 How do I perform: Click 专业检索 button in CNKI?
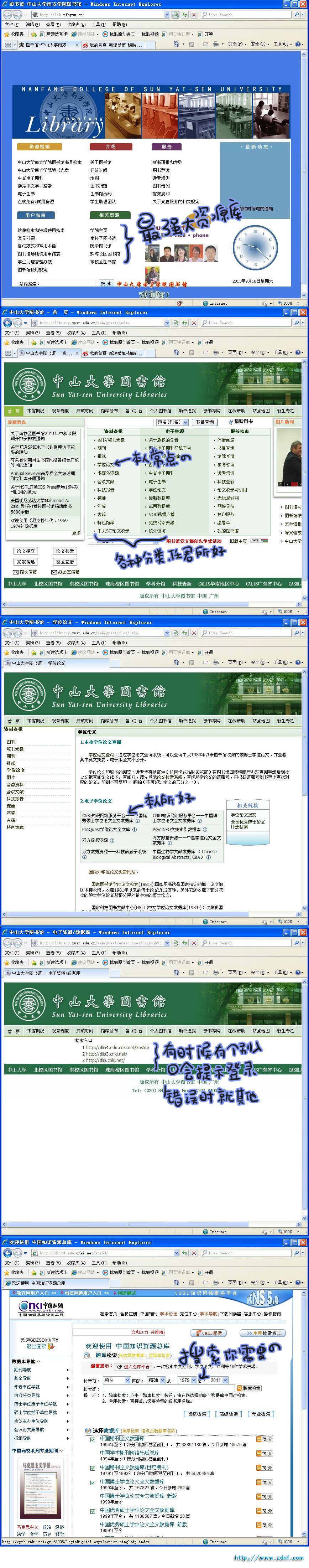(x=261, y=1413)
